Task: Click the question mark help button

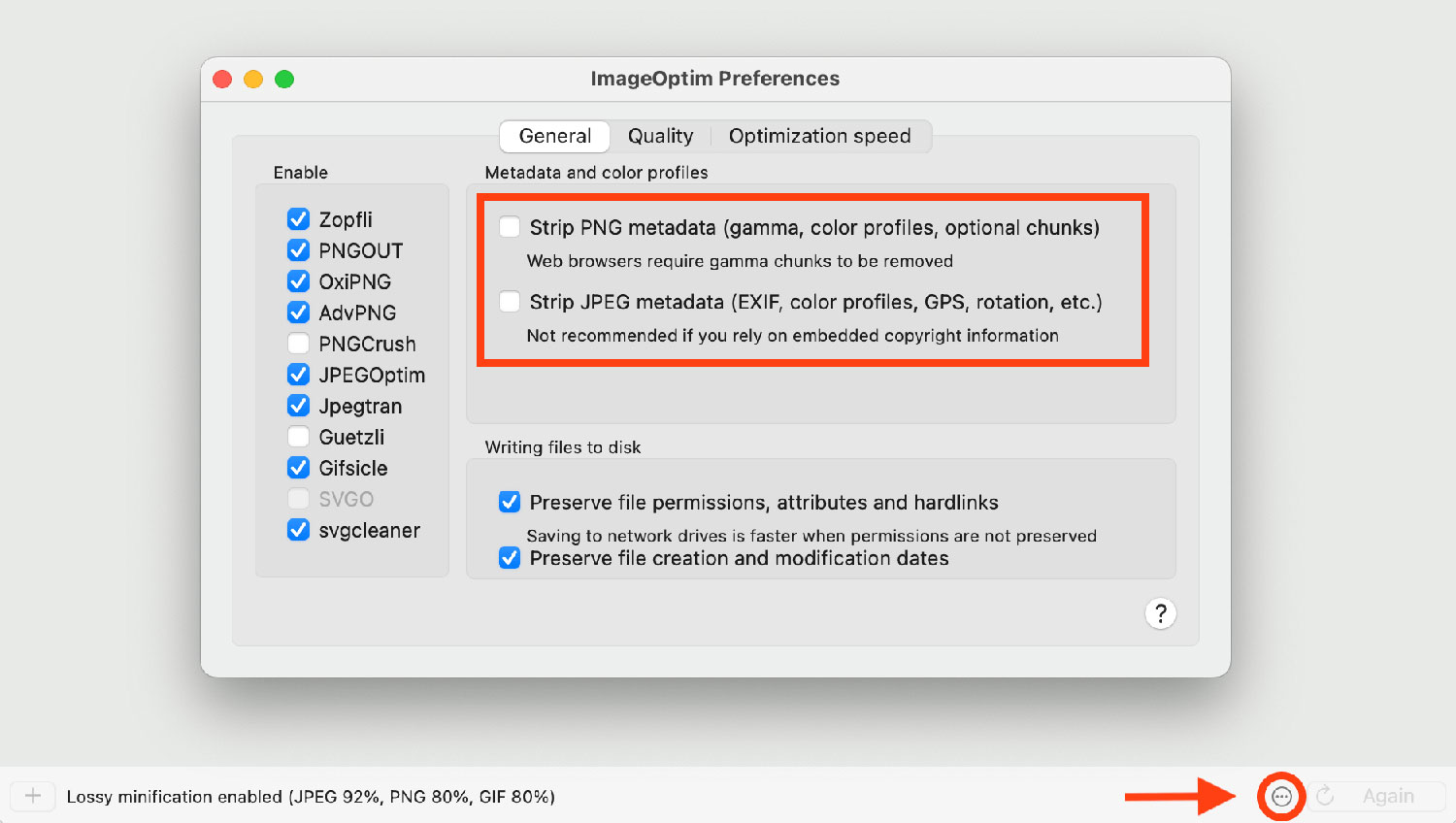Action: [1160, 613]
